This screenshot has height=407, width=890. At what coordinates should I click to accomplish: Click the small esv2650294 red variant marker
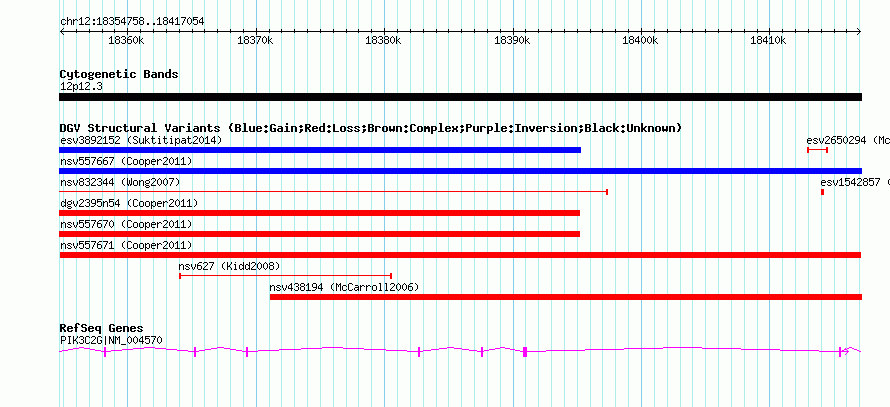[x=817, y=150]
